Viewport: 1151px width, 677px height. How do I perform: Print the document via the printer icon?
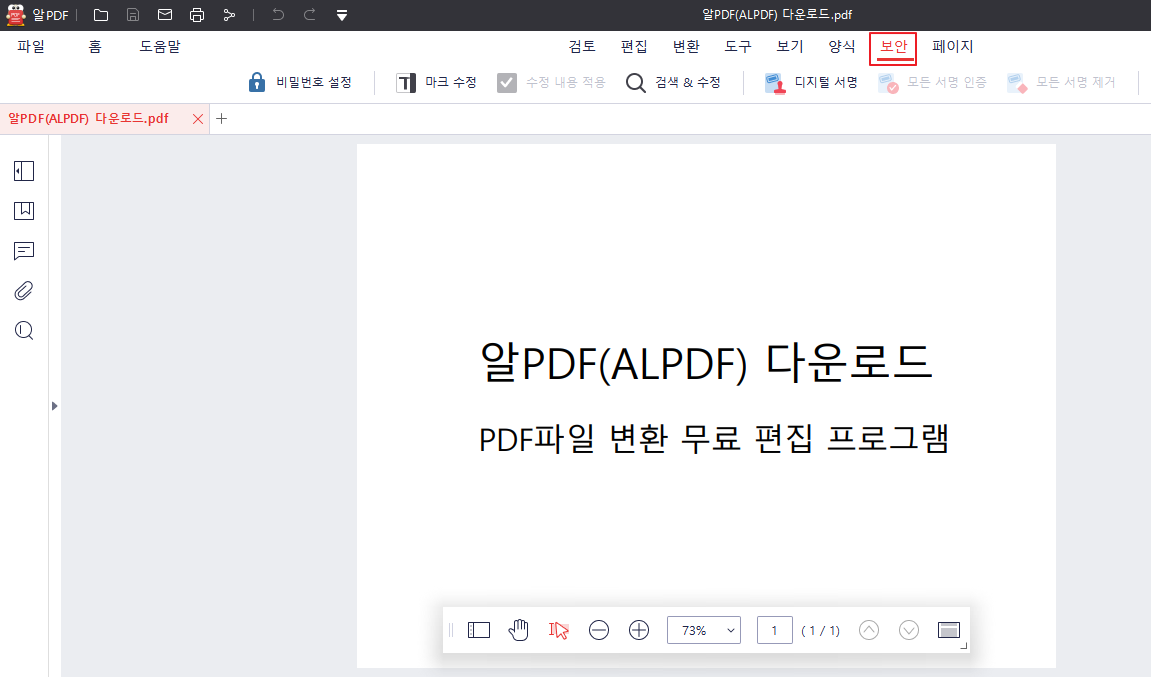[197, 15]
